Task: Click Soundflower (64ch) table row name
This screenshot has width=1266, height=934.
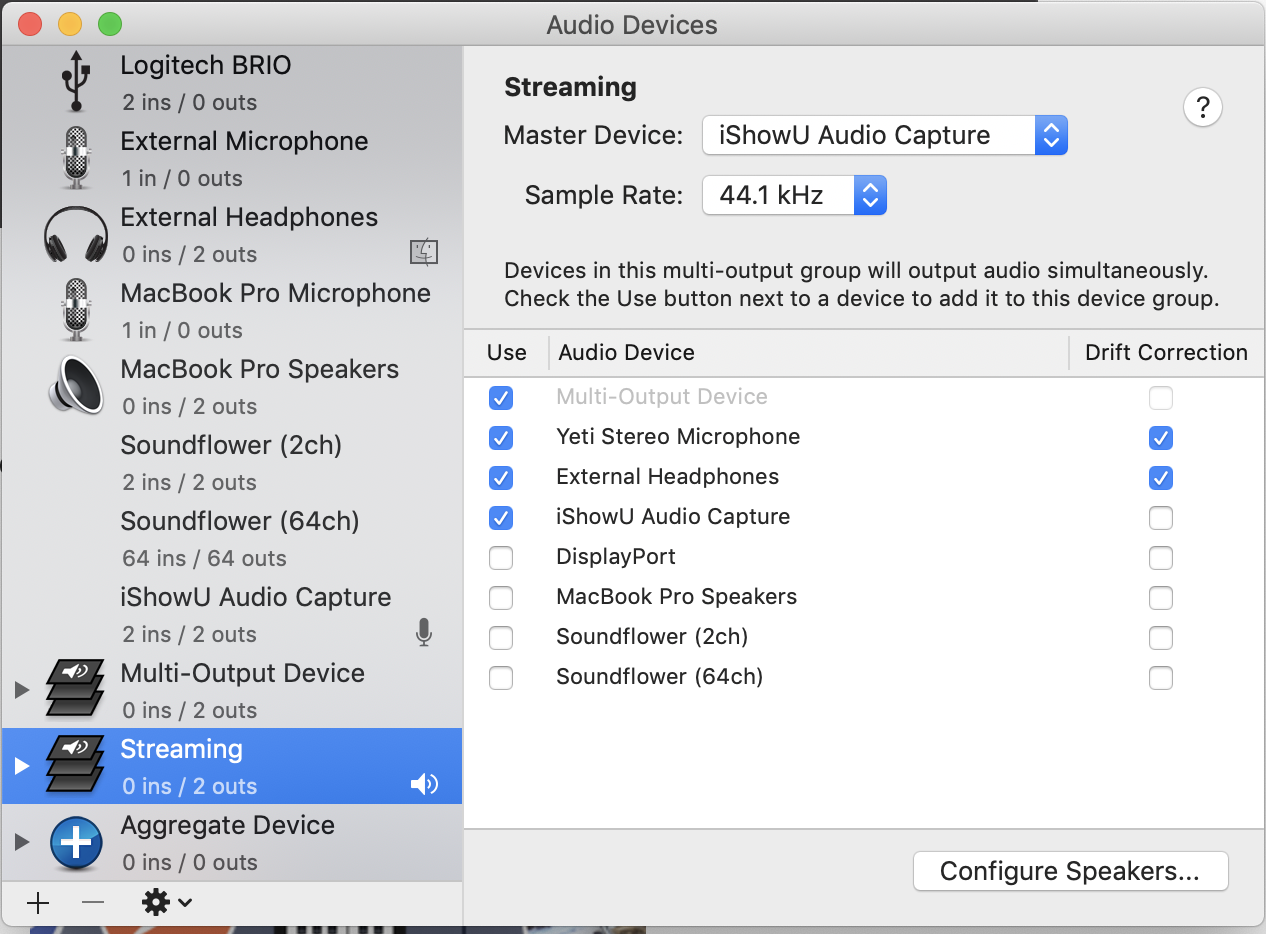Action: tap(659, 677)
